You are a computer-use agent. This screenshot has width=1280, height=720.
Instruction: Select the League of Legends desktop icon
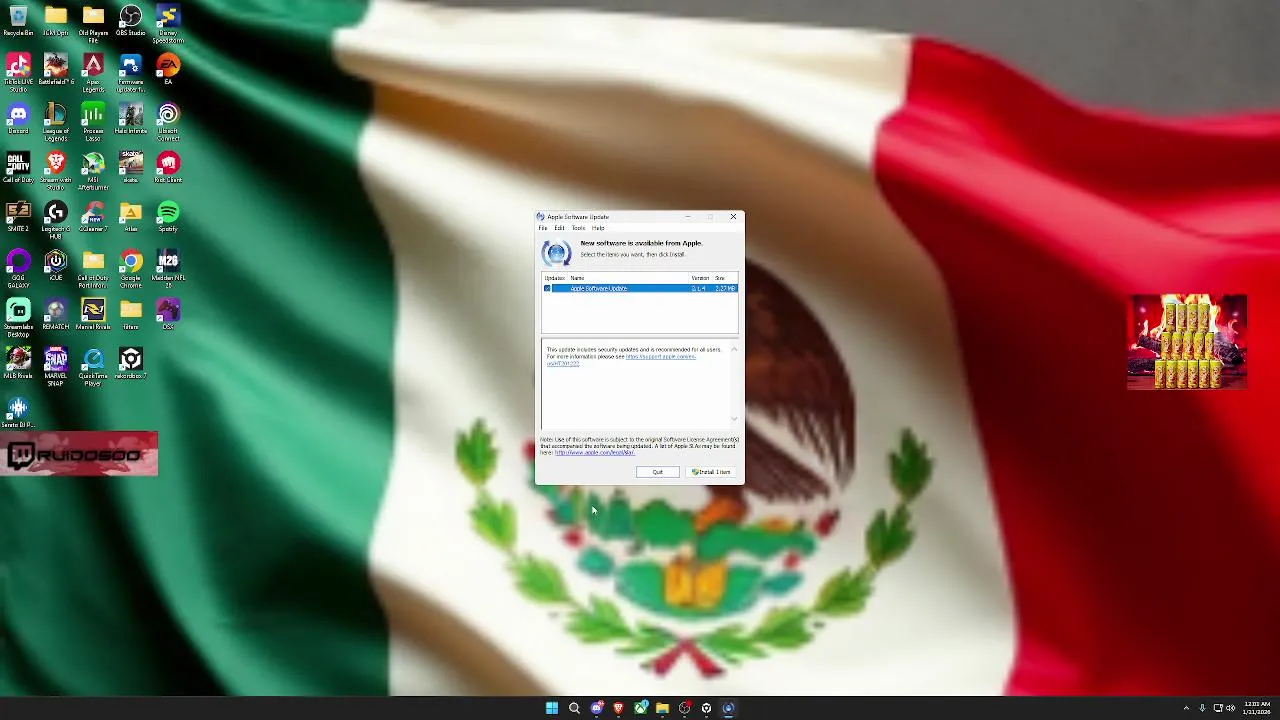click(56, 122)
